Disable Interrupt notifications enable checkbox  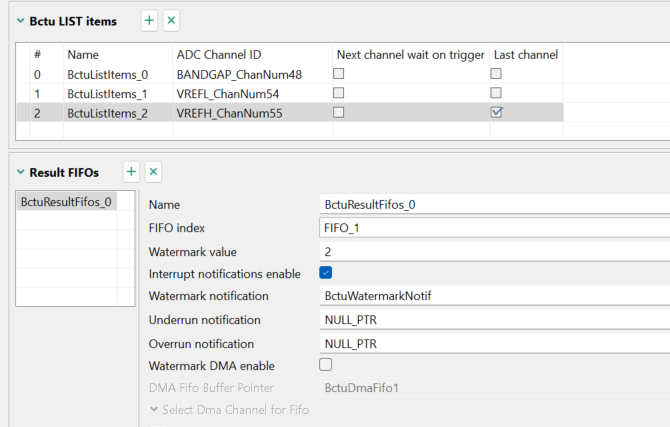pyautogui.click(x=326, y=273)
